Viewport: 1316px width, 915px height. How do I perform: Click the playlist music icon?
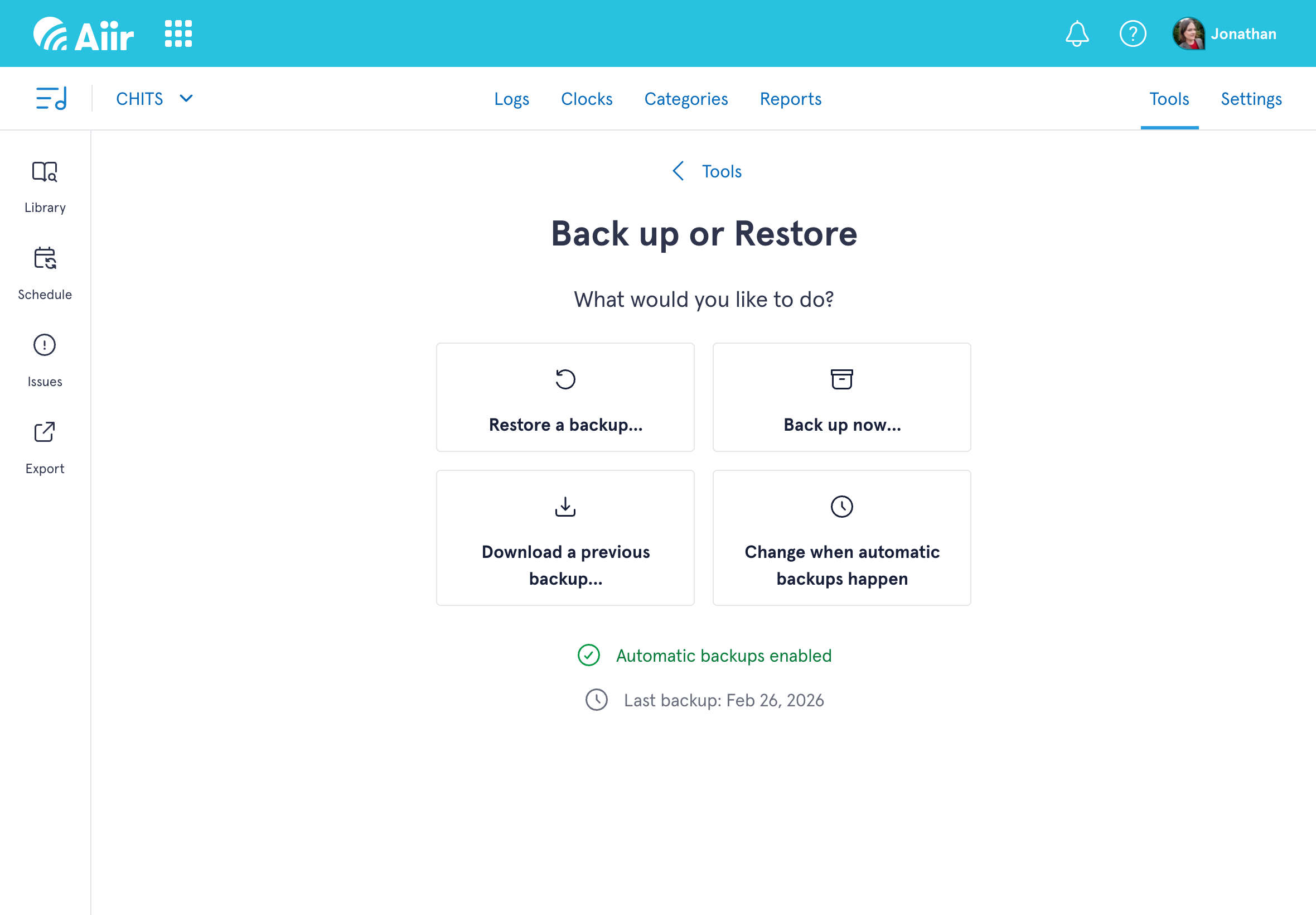[51, 99]
